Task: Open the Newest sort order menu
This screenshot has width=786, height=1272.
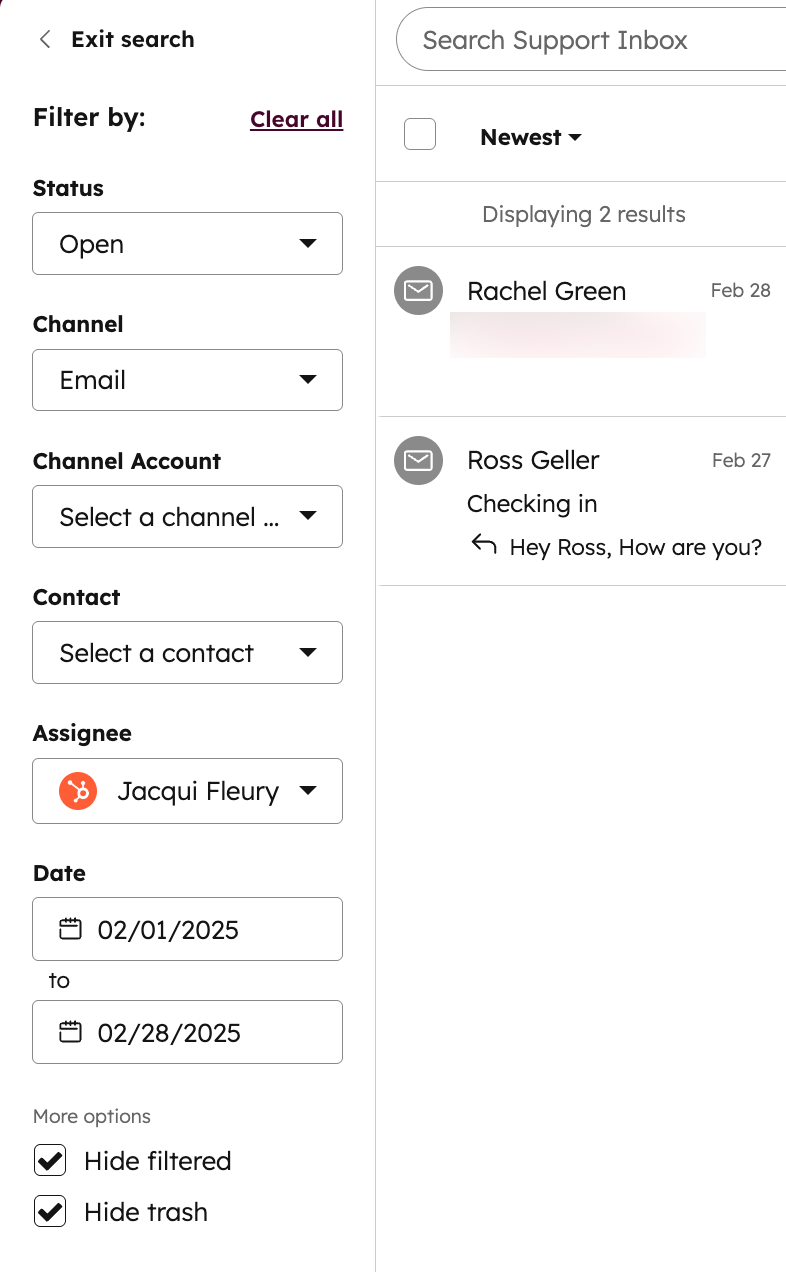Action: tap(531, 137)
